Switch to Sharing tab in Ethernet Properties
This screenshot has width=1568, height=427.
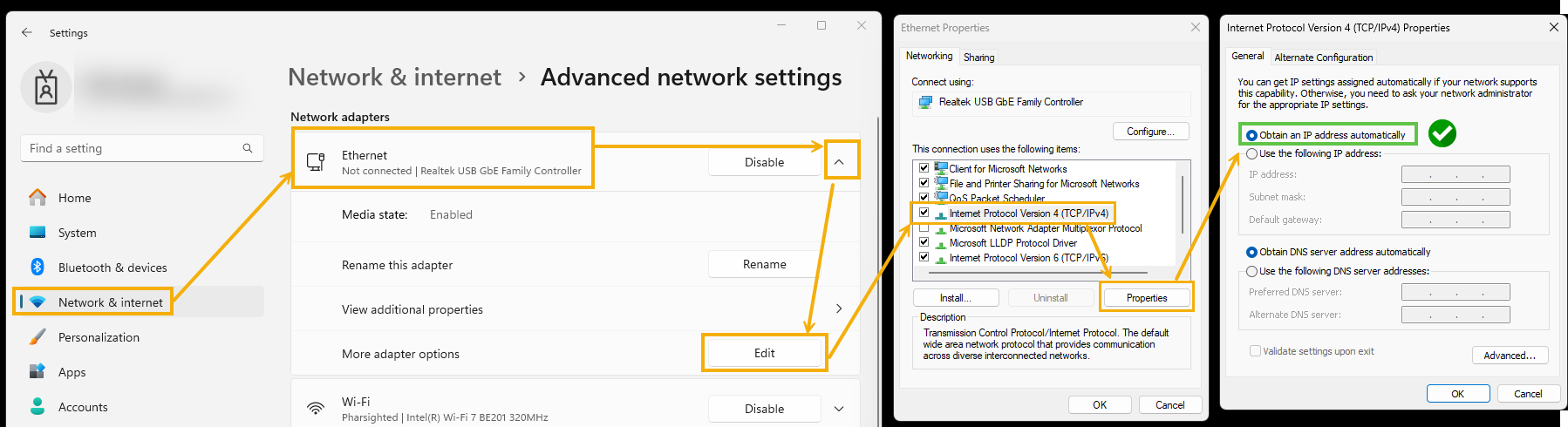pos(978,58)
